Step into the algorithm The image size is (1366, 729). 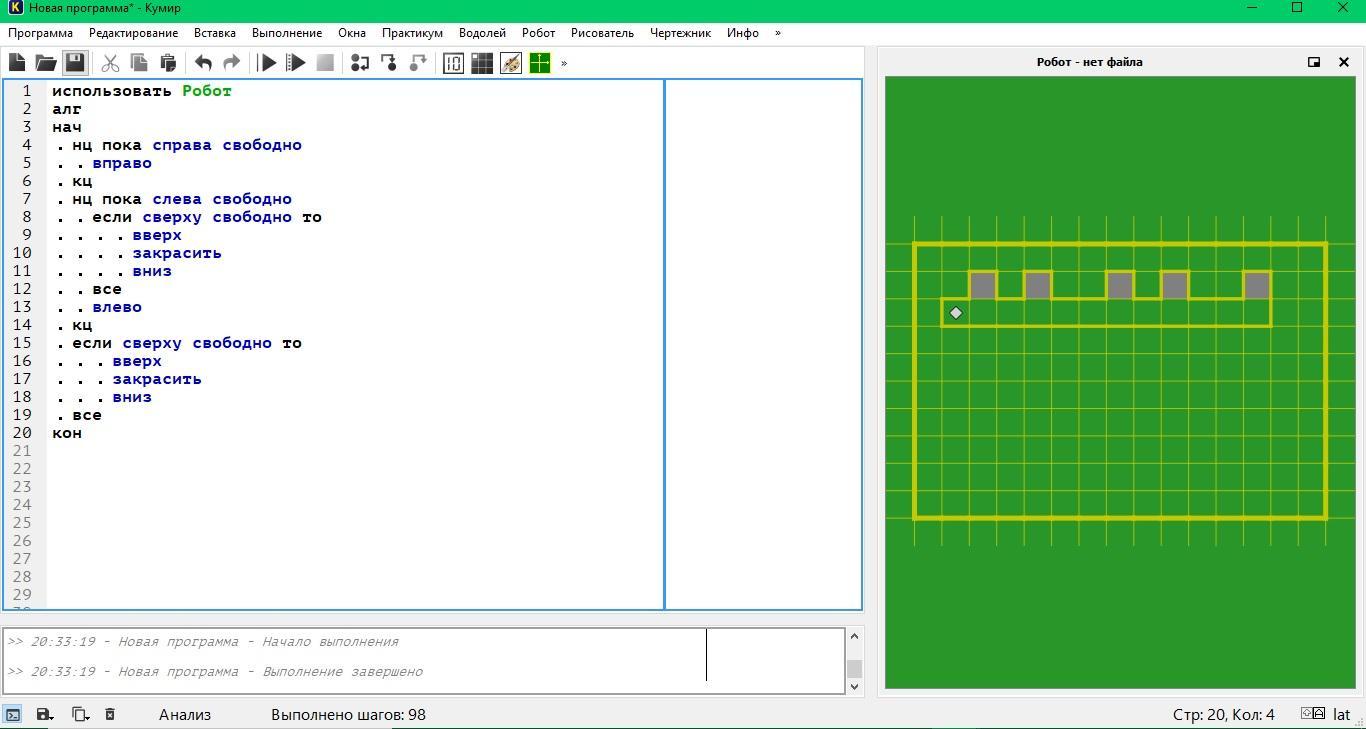point(389,63)
